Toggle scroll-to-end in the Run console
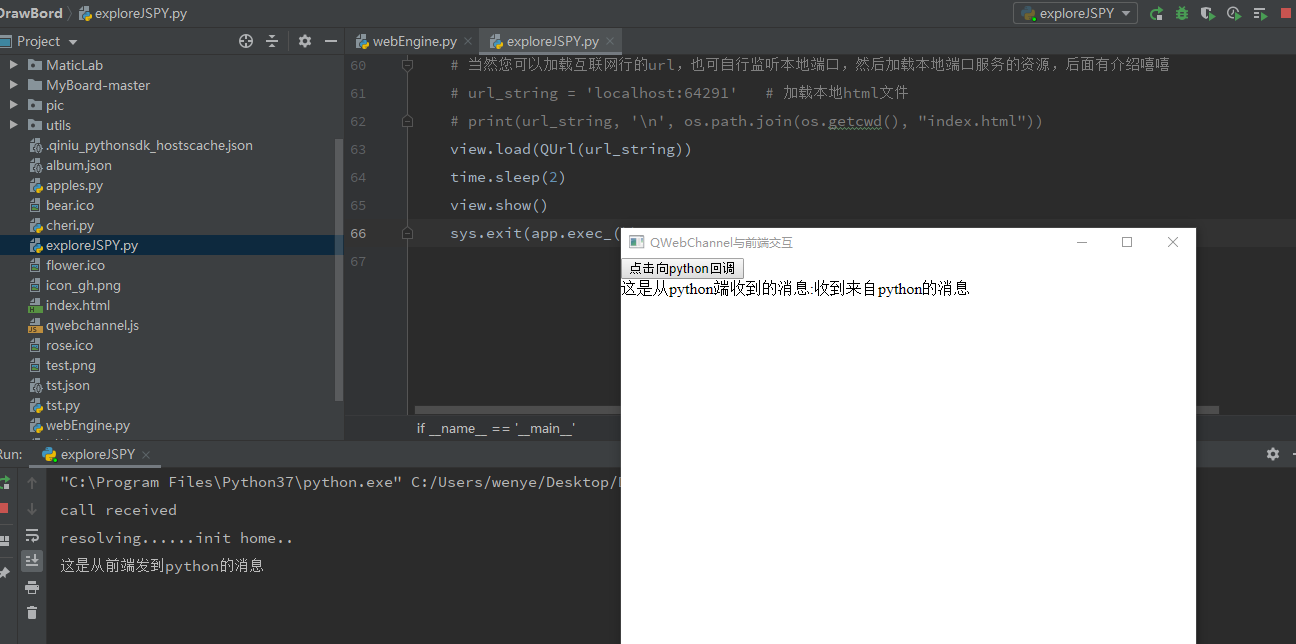 point(32,560)
